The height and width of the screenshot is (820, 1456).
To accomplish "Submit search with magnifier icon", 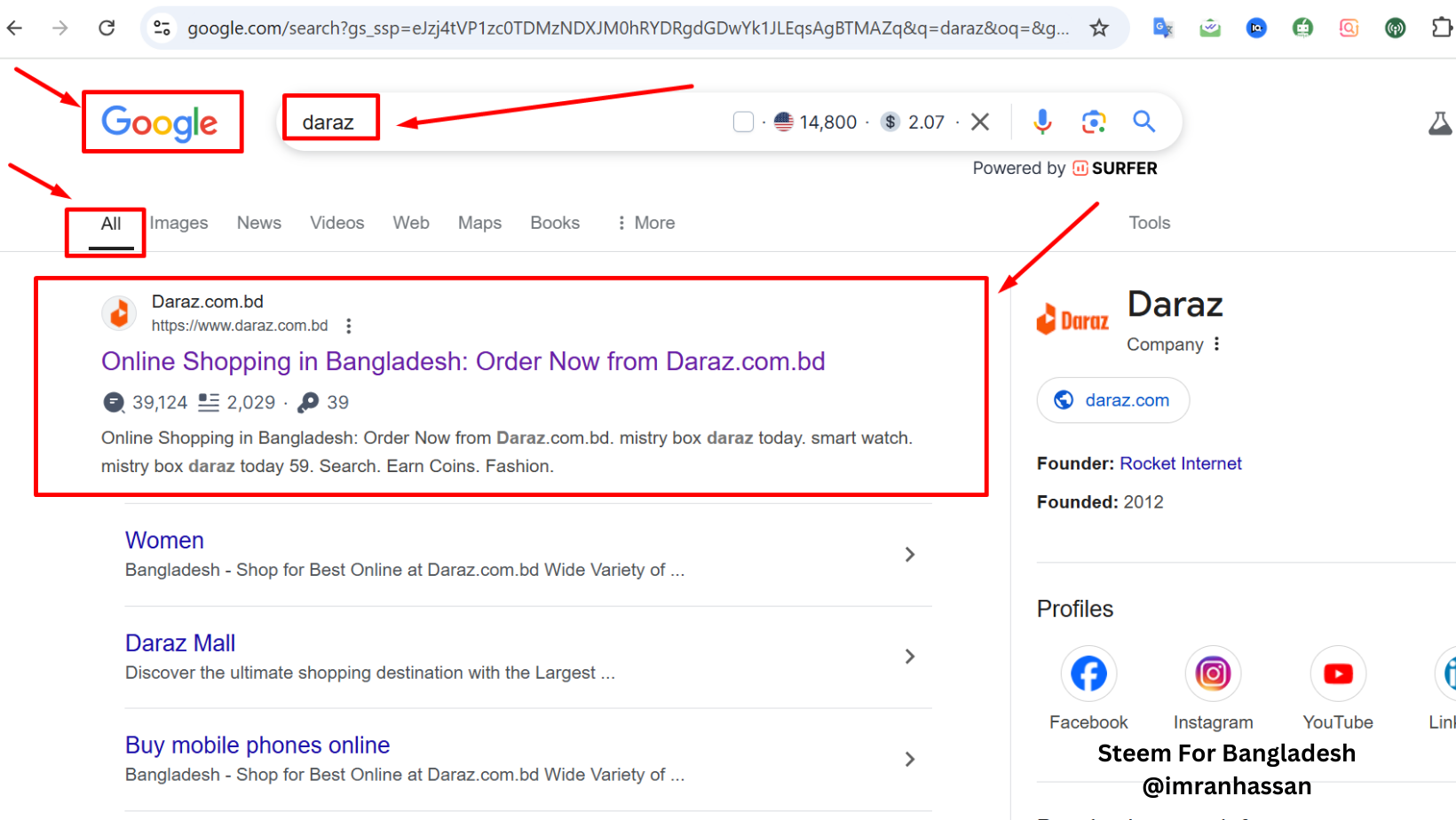I will click(x=1144, y=122).
